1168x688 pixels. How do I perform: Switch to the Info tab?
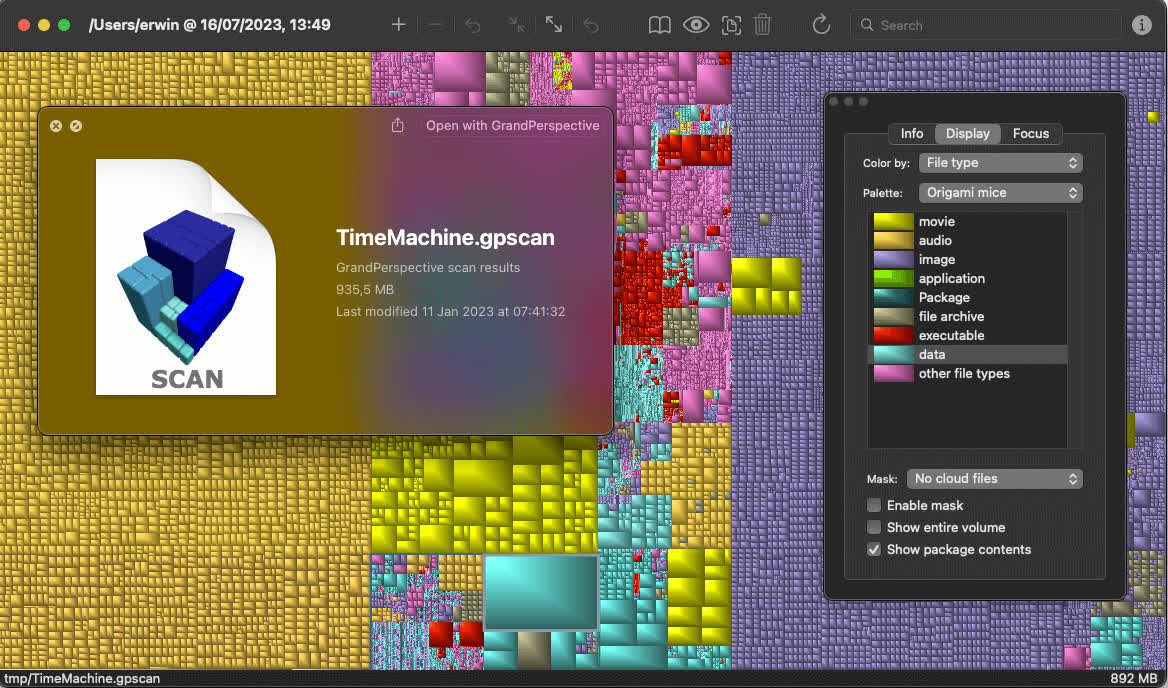click(x=912, y=133)
